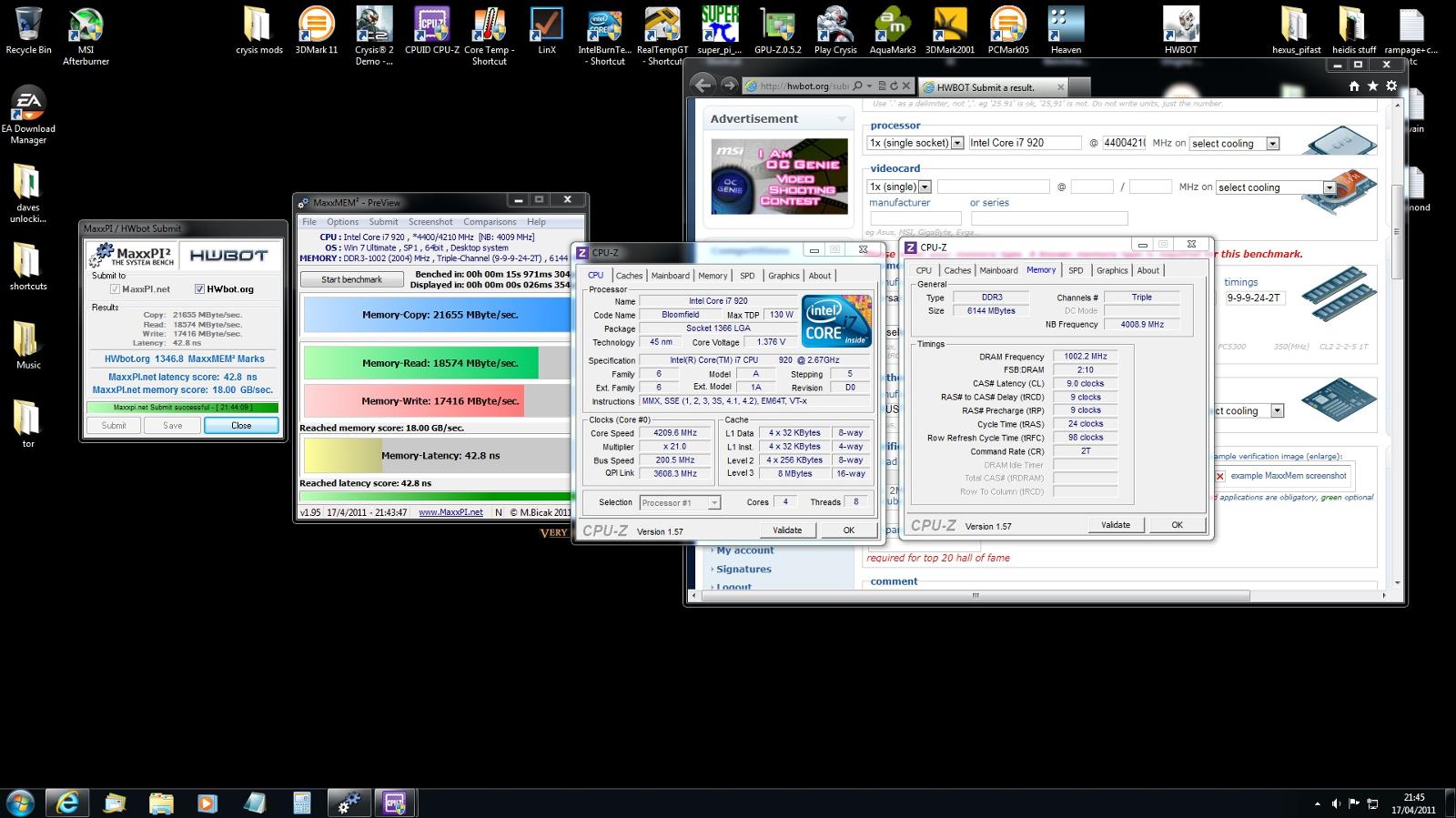This screenshot has height=818, width=1456.
Task: Switch to Caches tab in left CPU-Z
Action: point(629,276)
